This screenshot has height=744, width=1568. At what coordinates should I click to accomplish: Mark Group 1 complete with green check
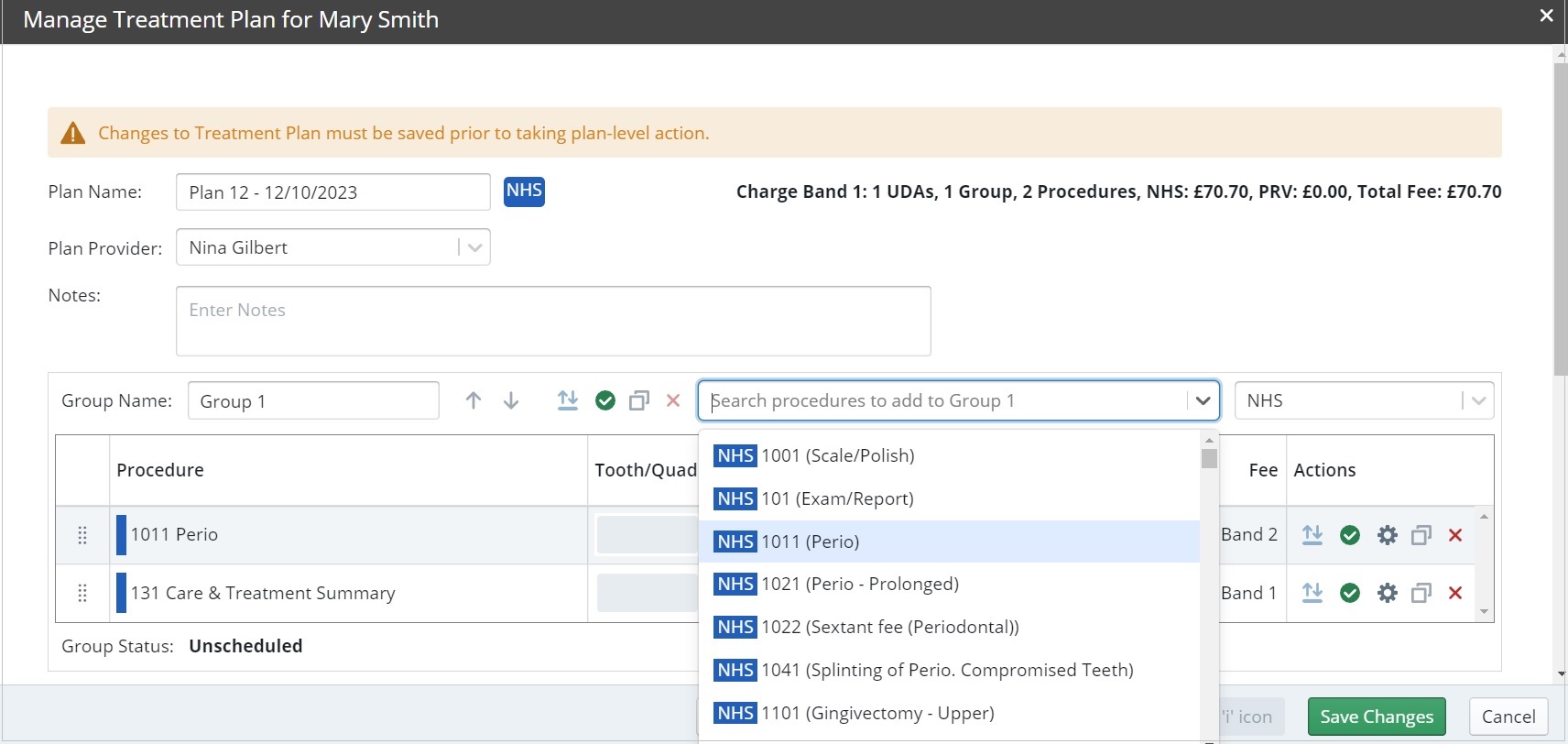click(605, 400)
